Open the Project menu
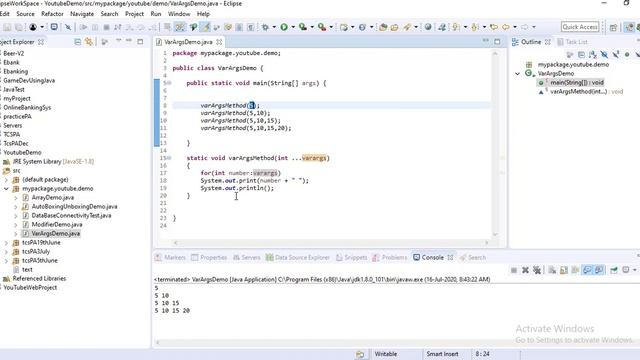The image size is (640, 360). (134, 14)
